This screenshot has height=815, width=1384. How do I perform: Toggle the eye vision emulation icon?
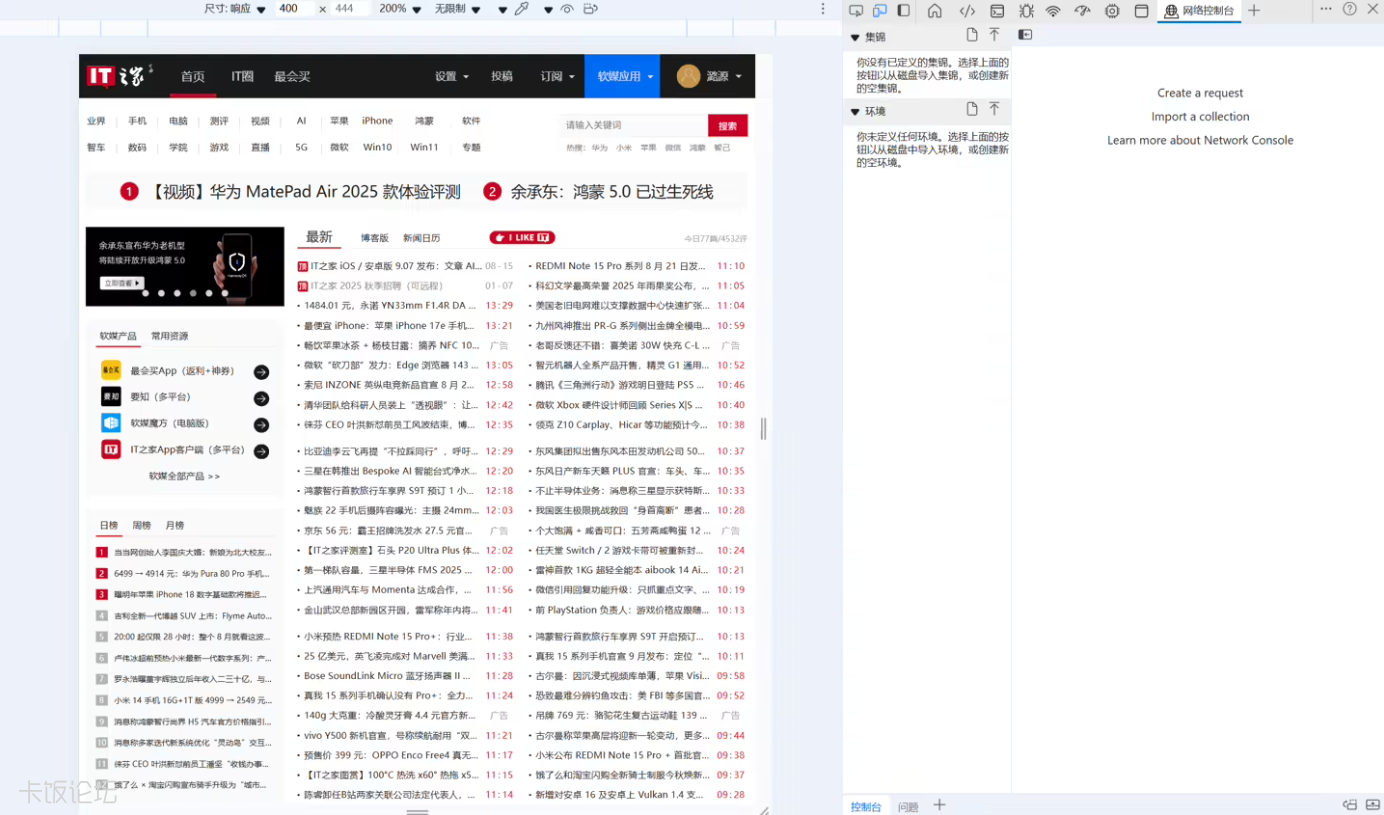point(567,9)
